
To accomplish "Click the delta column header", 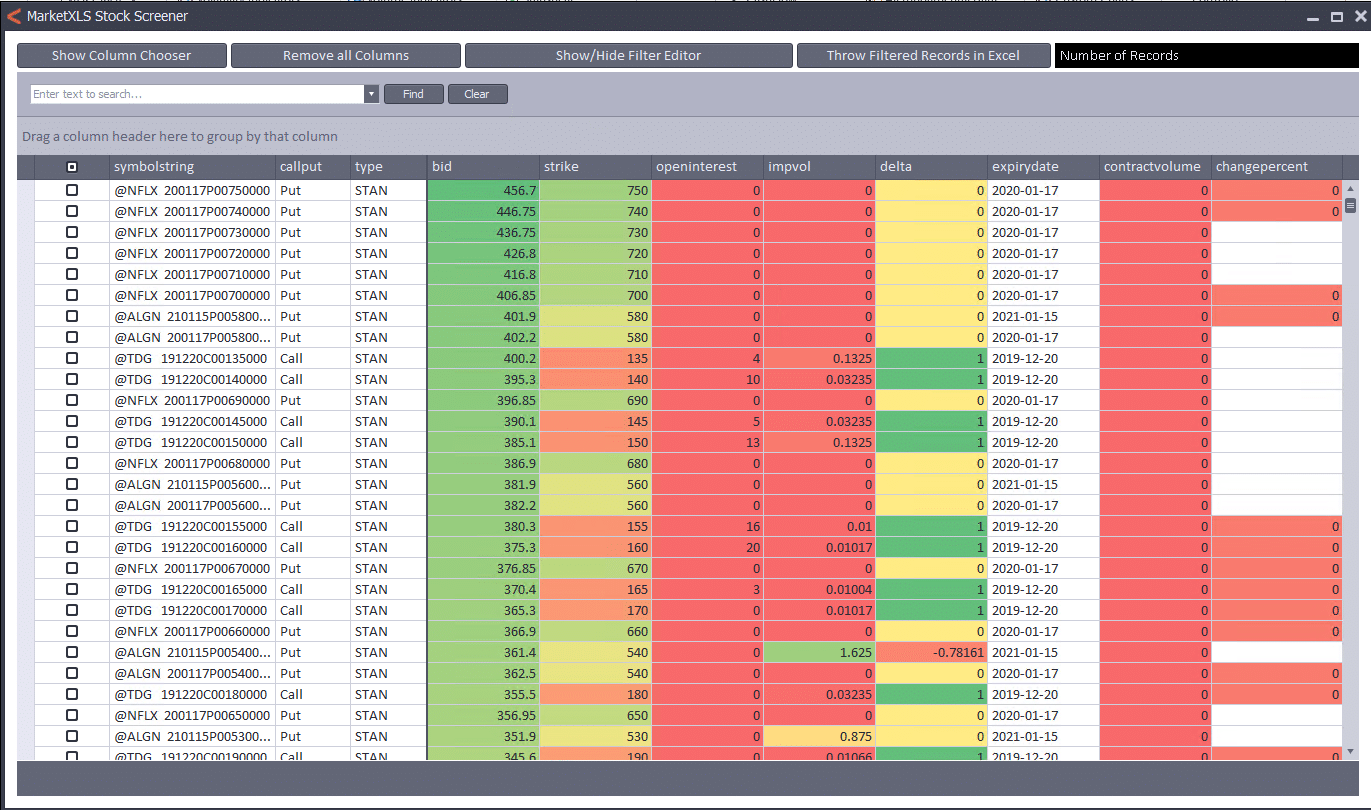I will pos(931,167).
